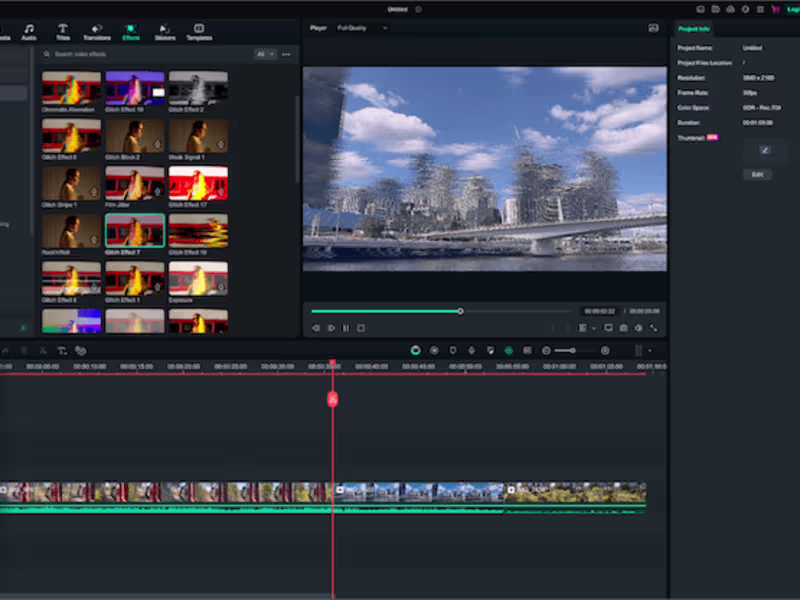Click the Edit button in Project Info
The width and height of the screenshot is (800, 600).
coord(757,174)
